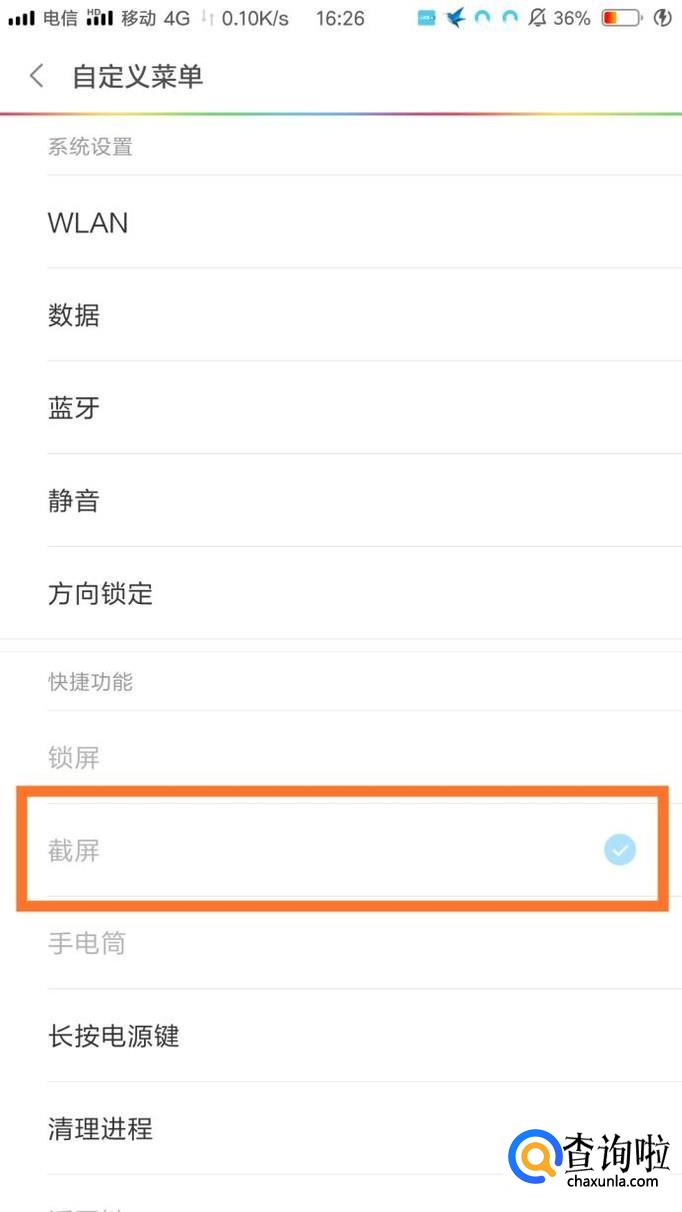Tap the blue square notification icon
Image resolution: width=682 pixels, height=1212 pixels.
click(427, 18)
